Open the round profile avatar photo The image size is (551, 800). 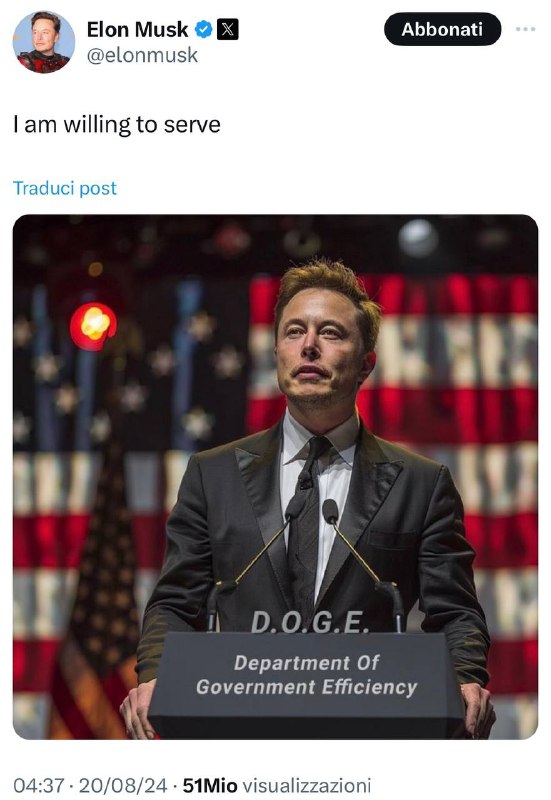43,42
